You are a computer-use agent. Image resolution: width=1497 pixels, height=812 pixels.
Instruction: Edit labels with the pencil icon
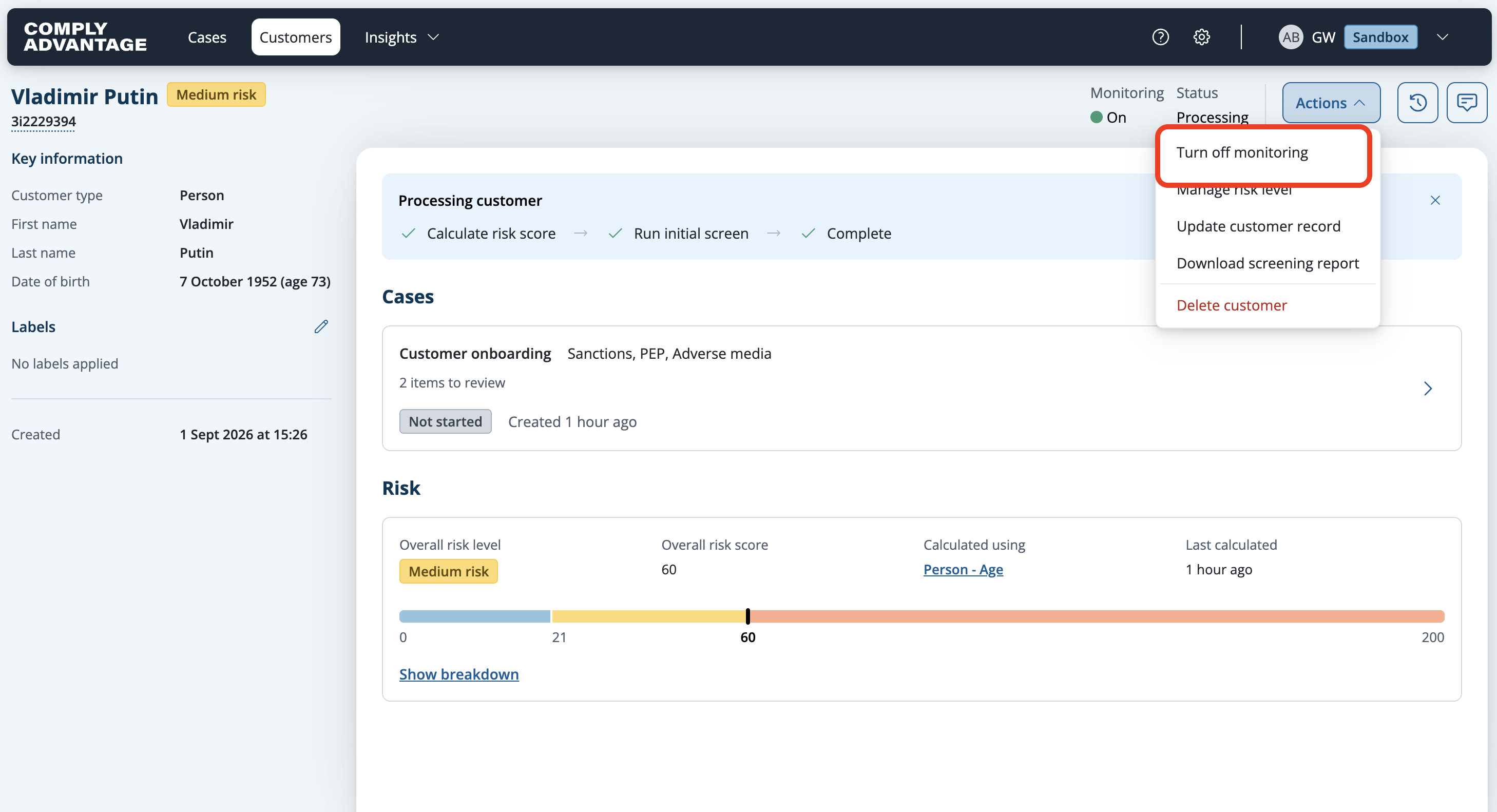coord(321,326)
